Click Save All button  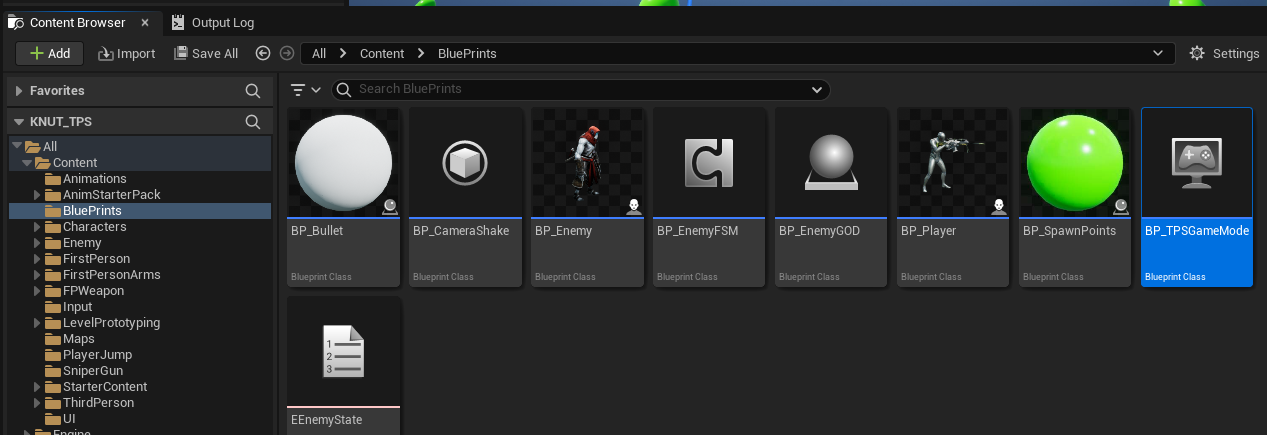coord(206,53)
